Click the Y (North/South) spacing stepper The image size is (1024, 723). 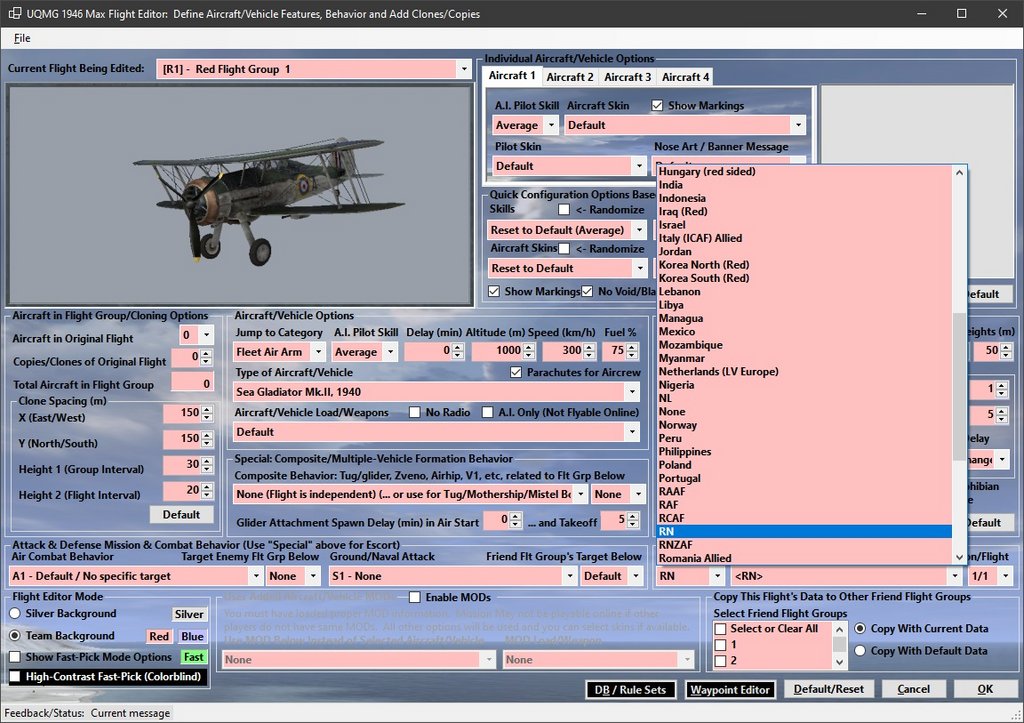pyautogui.click(x=207, y=439)
